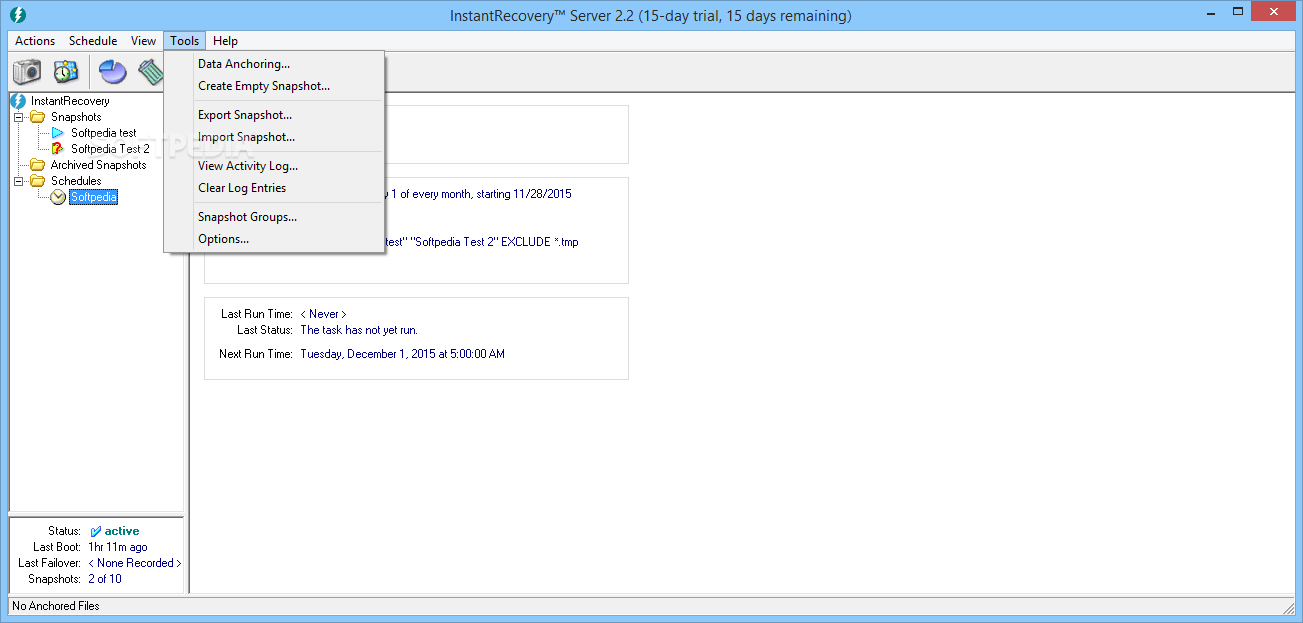Viewport: 1303px width, 623px height.
Task: Click the pie chart toolbar icon
Action: pyautogui.click(x=112, y=72)
